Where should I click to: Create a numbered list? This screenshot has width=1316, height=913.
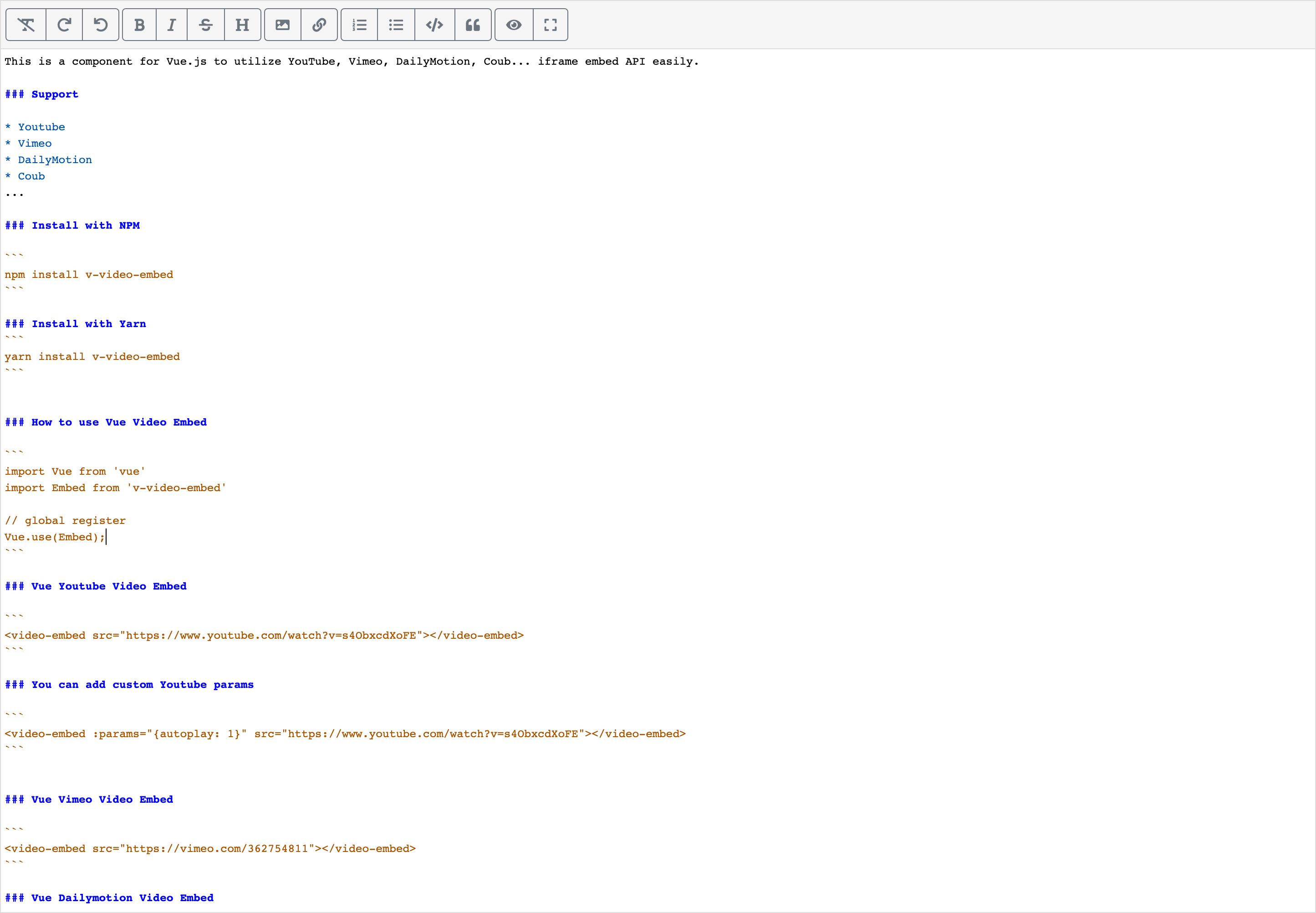click(360, 25)
